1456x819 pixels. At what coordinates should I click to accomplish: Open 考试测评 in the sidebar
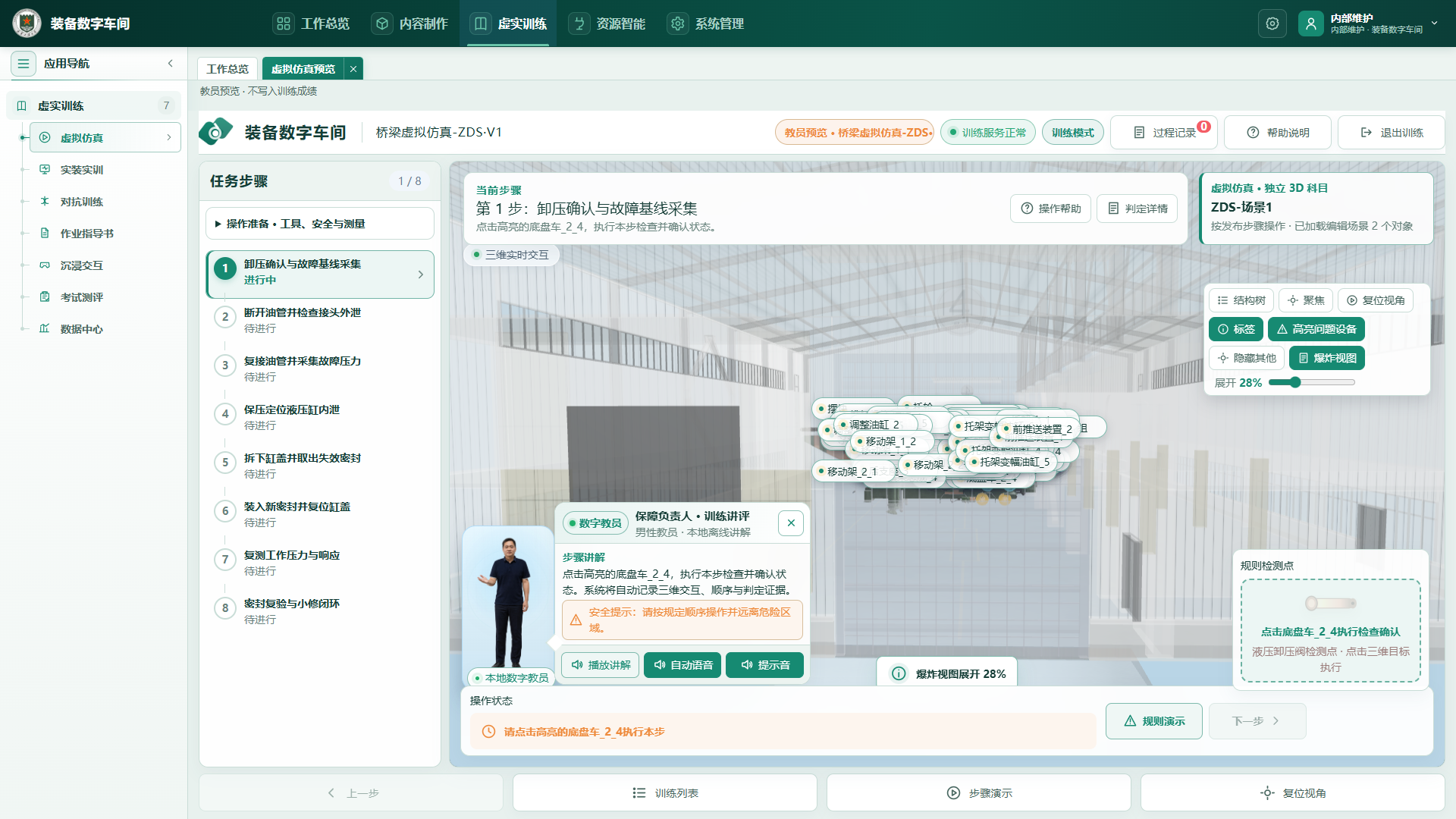pos(82,297)
